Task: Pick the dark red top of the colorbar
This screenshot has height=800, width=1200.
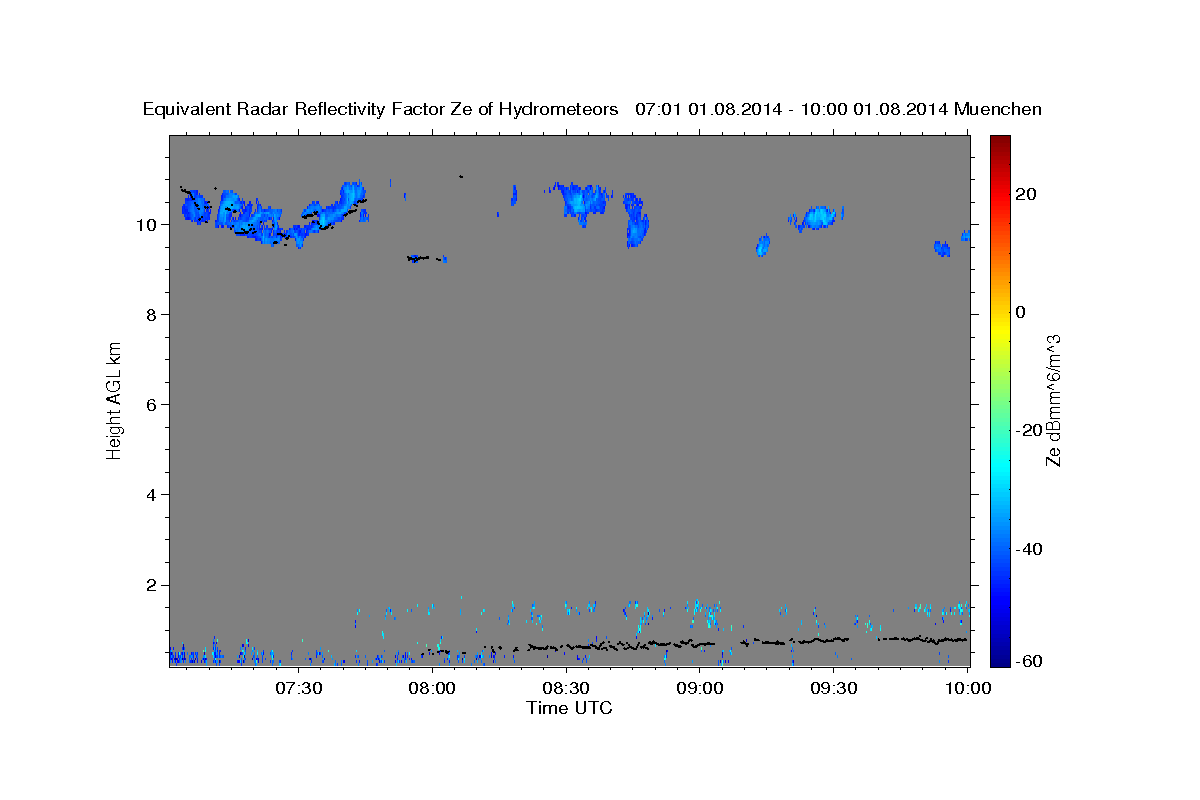Action: [x=999, y=143]
